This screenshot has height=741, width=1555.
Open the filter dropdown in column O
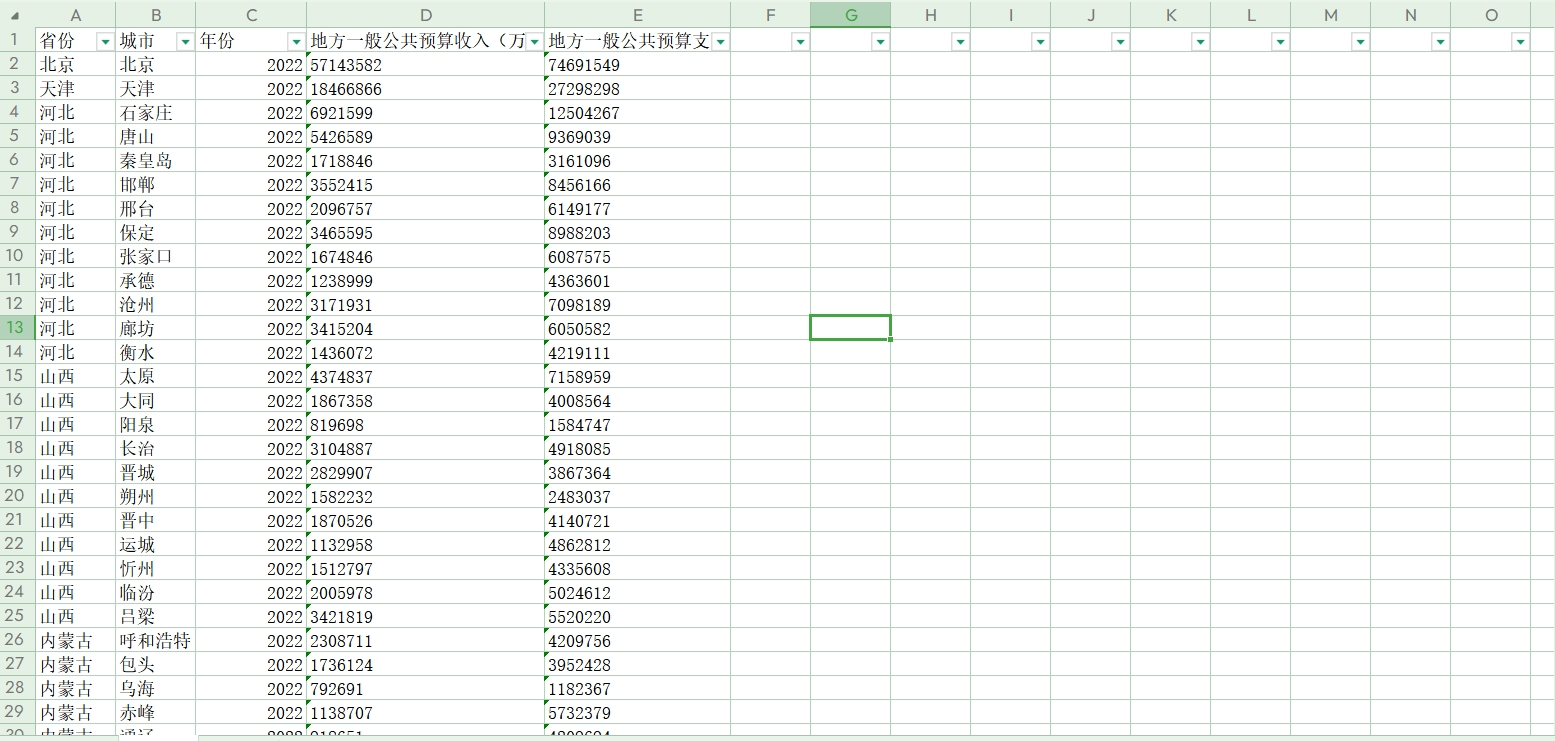(1520, 41)
